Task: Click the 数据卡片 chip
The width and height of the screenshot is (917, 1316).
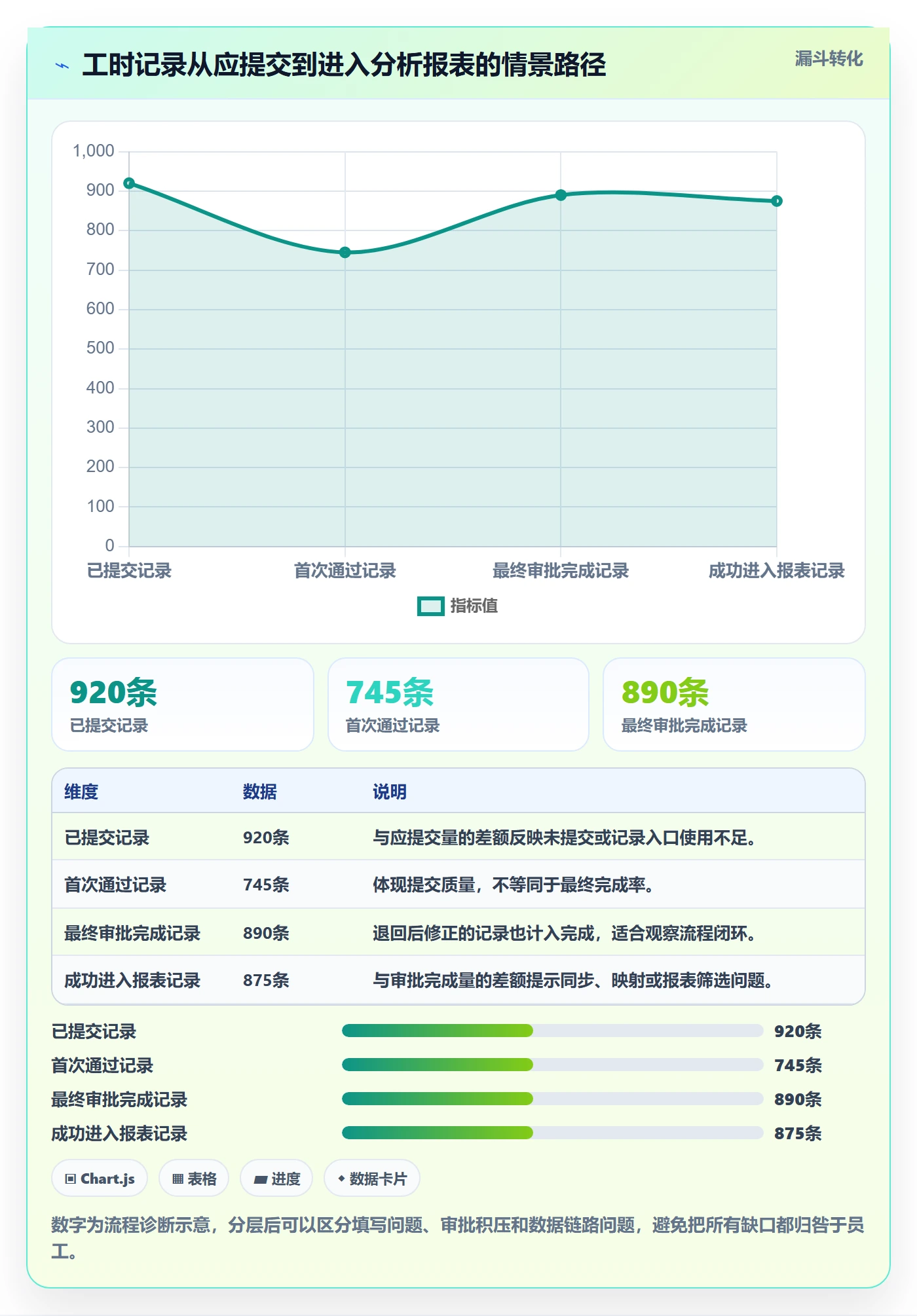Action: pyautogui.click(x=372, y=1179)
